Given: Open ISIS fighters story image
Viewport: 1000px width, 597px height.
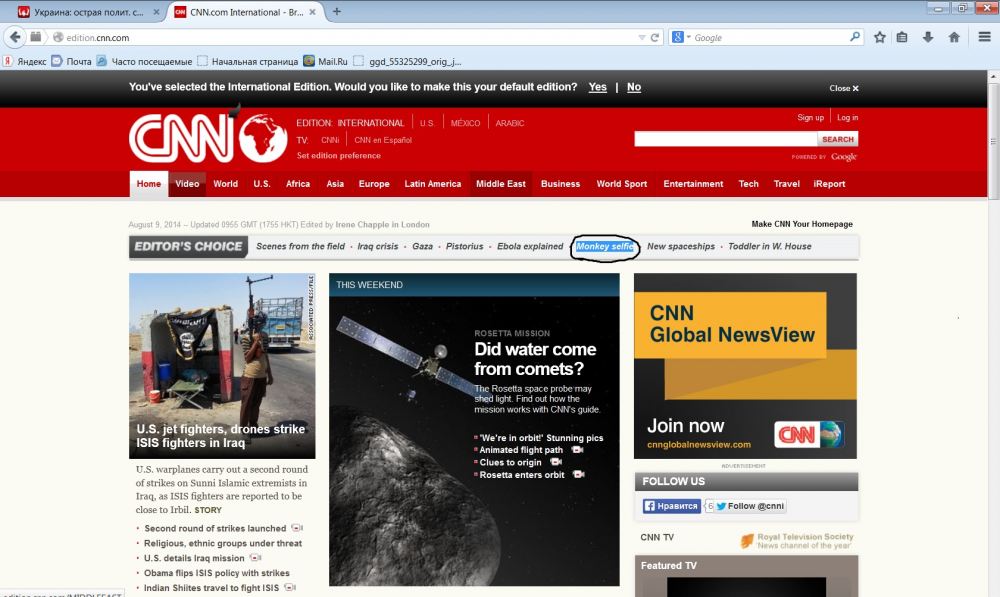Looking at the screenshot, I should [222, 365].
